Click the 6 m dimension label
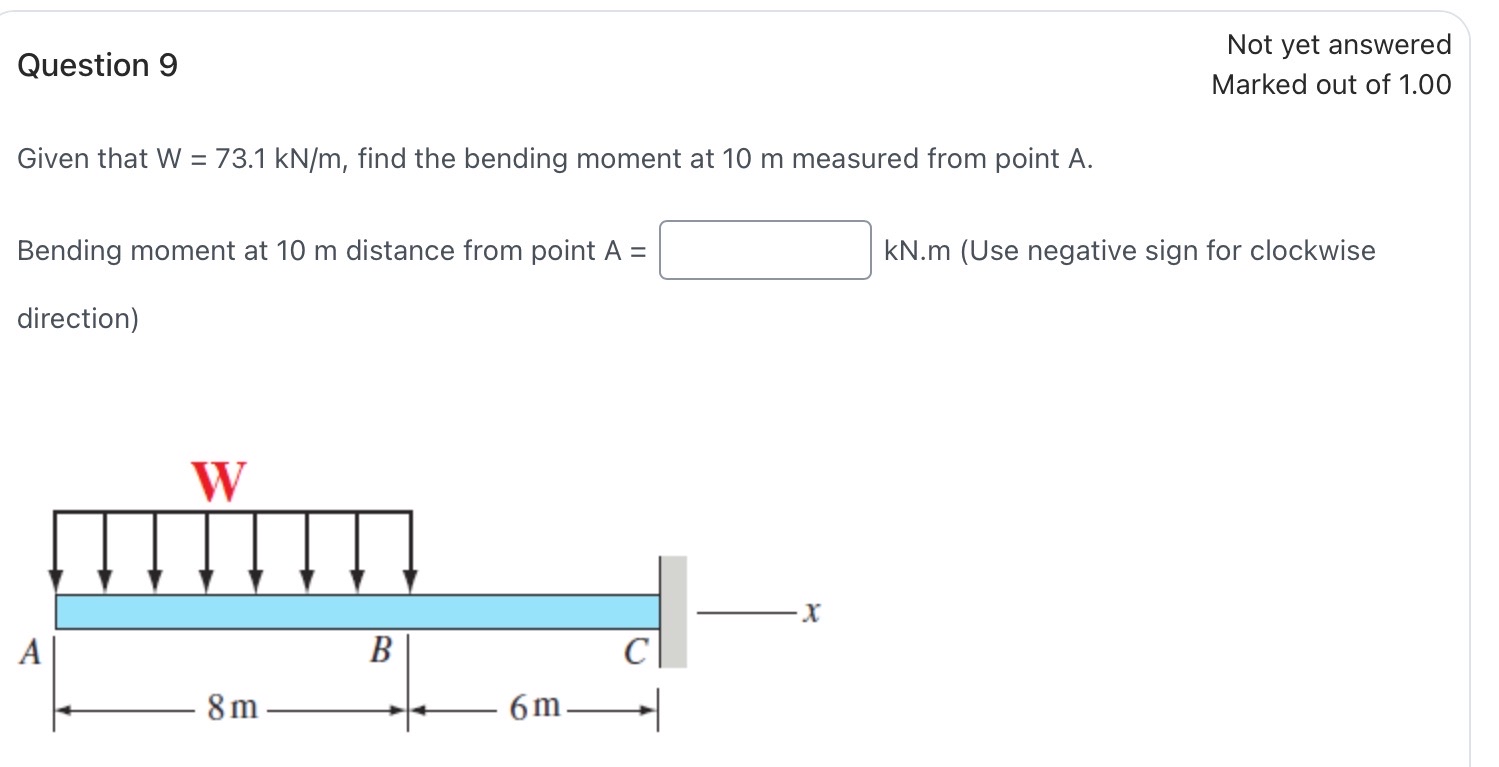Image resolution: width=1499 pixels, height=767 pixels. coord(537,708)
